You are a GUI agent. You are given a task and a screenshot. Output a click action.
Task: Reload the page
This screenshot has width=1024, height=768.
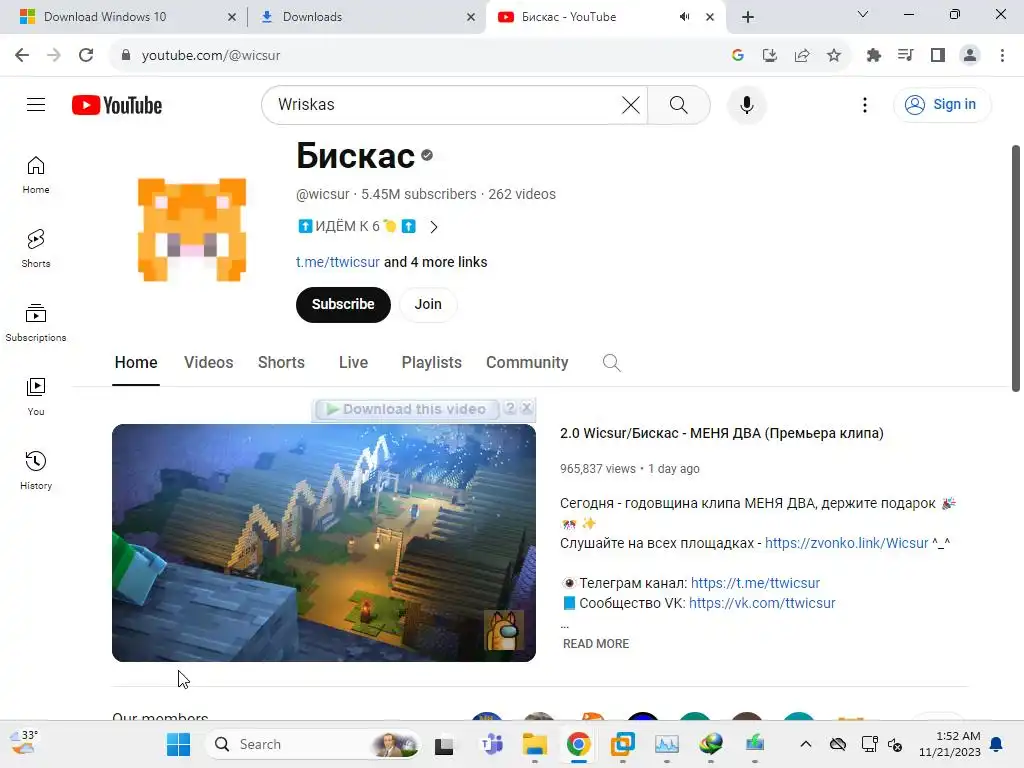(86, 55)
